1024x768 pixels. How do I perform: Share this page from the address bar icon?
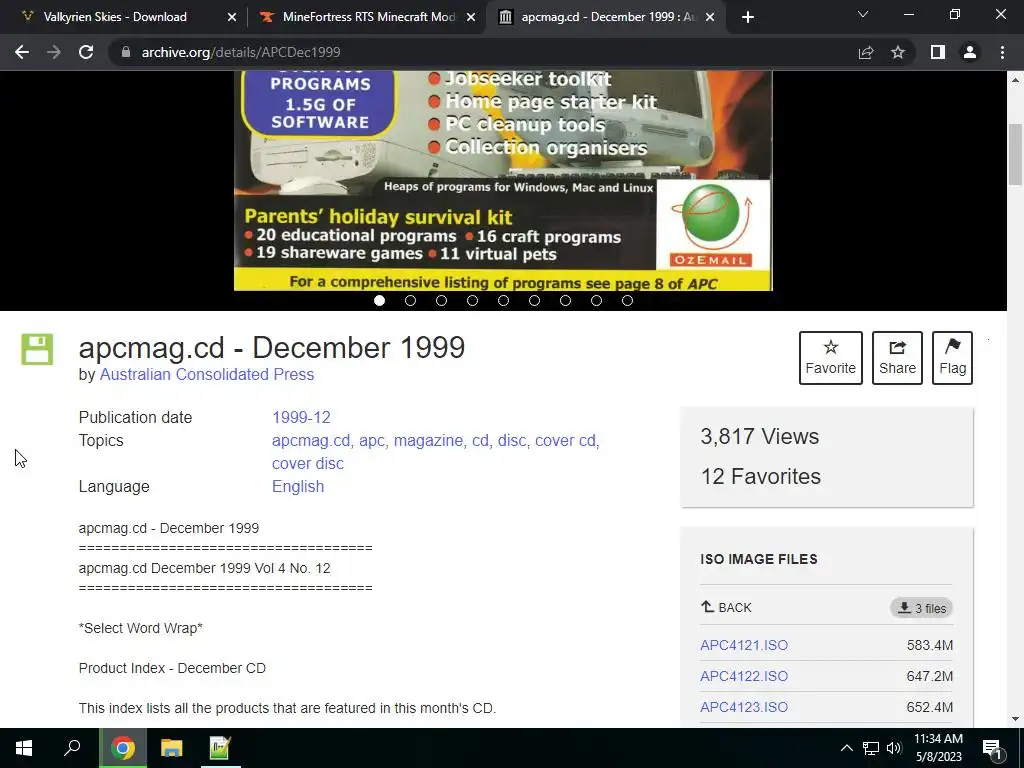pos(866,52)
